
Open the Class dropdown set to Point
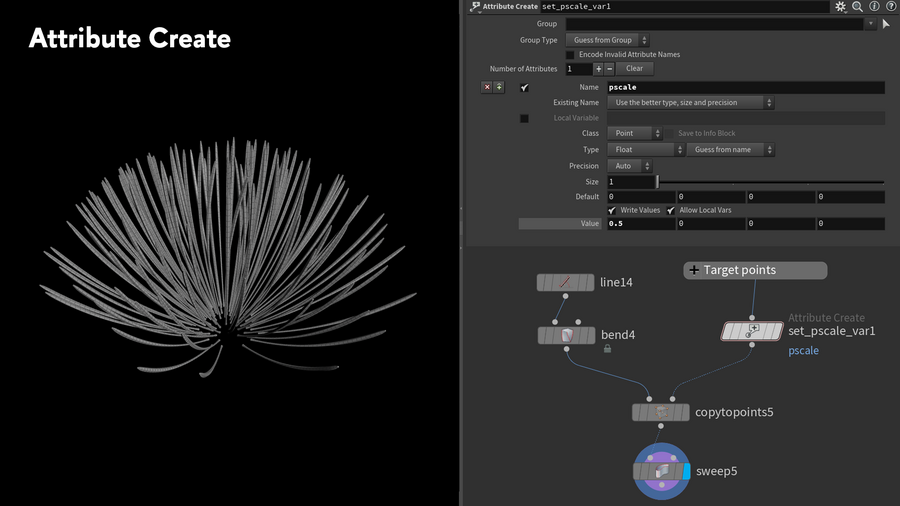tap(634, 133)
